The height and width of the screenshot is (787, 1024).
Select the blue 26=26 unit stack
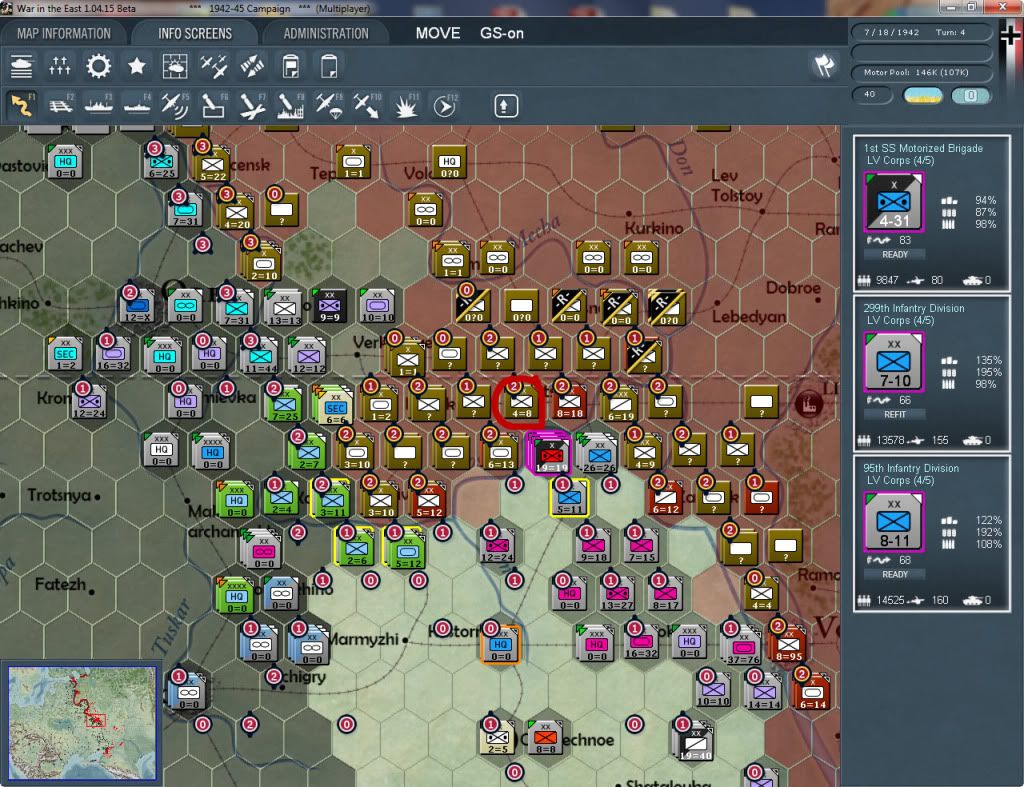tap(599, 454)
